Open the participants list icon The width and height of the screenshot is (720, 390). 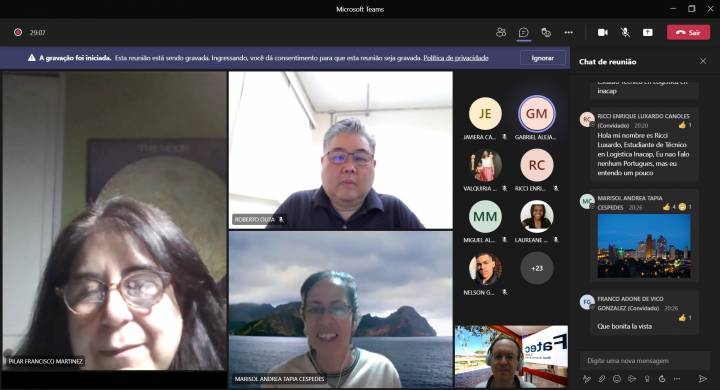(x=501, y=32)
